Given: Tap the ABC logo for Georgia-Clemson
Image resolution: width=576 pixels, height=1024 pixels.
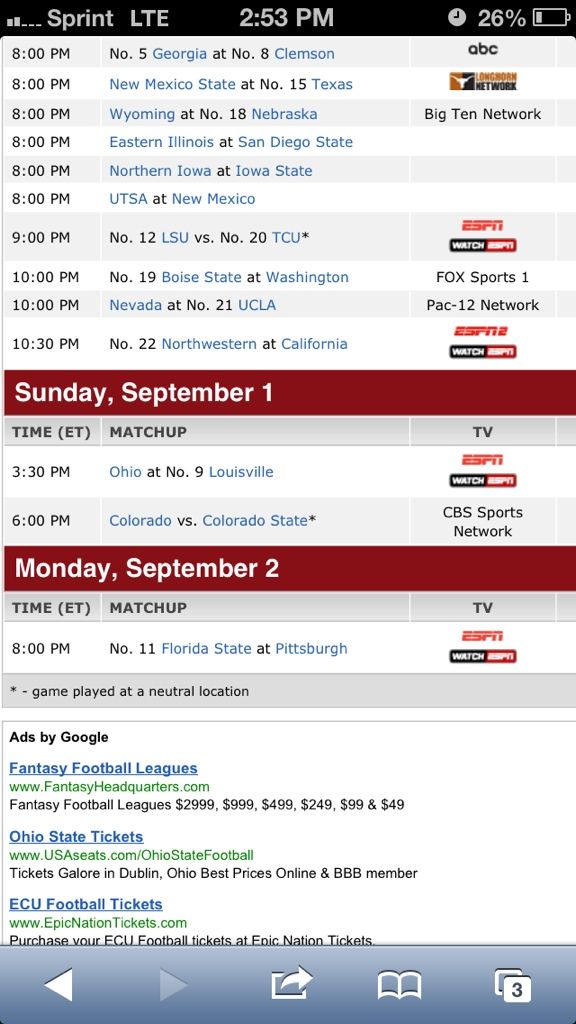Looking at the screenshot, I should (483, 49).
